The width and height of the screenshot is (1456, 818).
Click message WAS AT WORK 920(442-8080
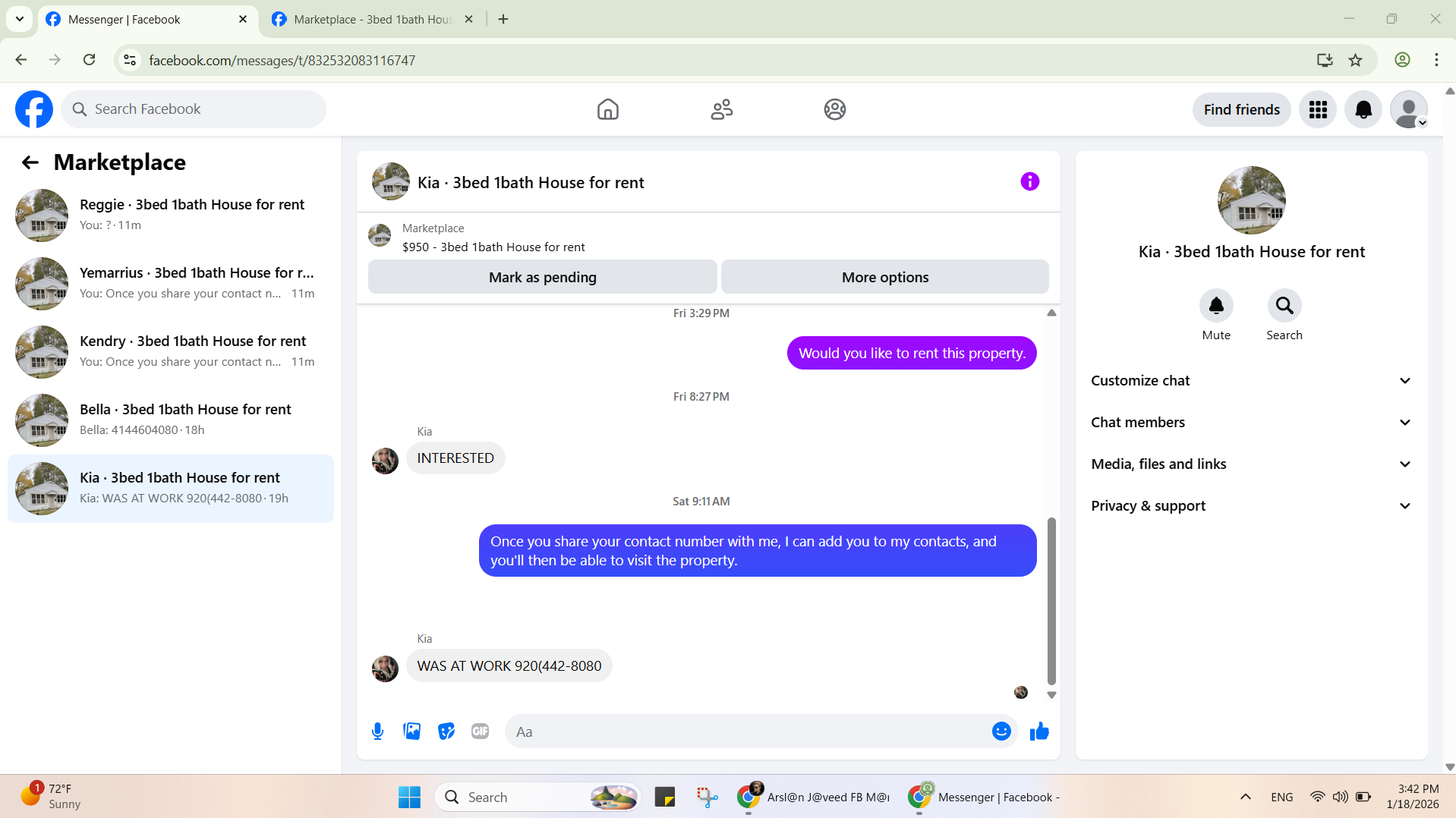pyautogui.click(x=509, y=666)
